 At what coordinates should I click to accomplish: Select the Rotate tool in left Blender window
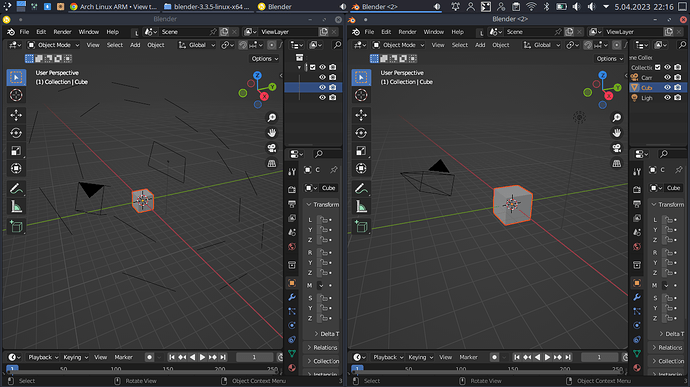point(16,133)
